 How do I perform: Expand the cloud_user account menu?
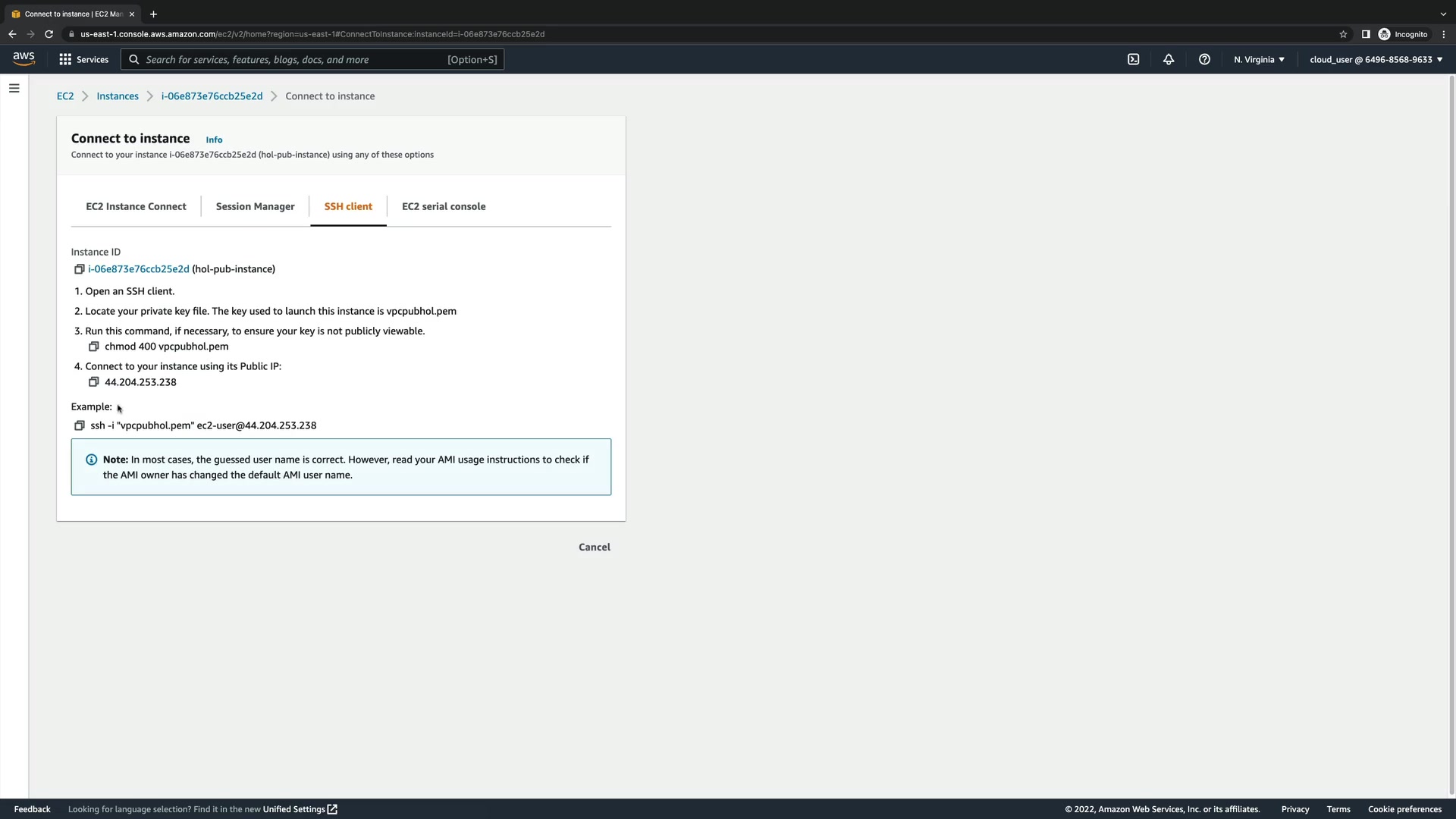pyautogui.click(x=1376, y=59)
